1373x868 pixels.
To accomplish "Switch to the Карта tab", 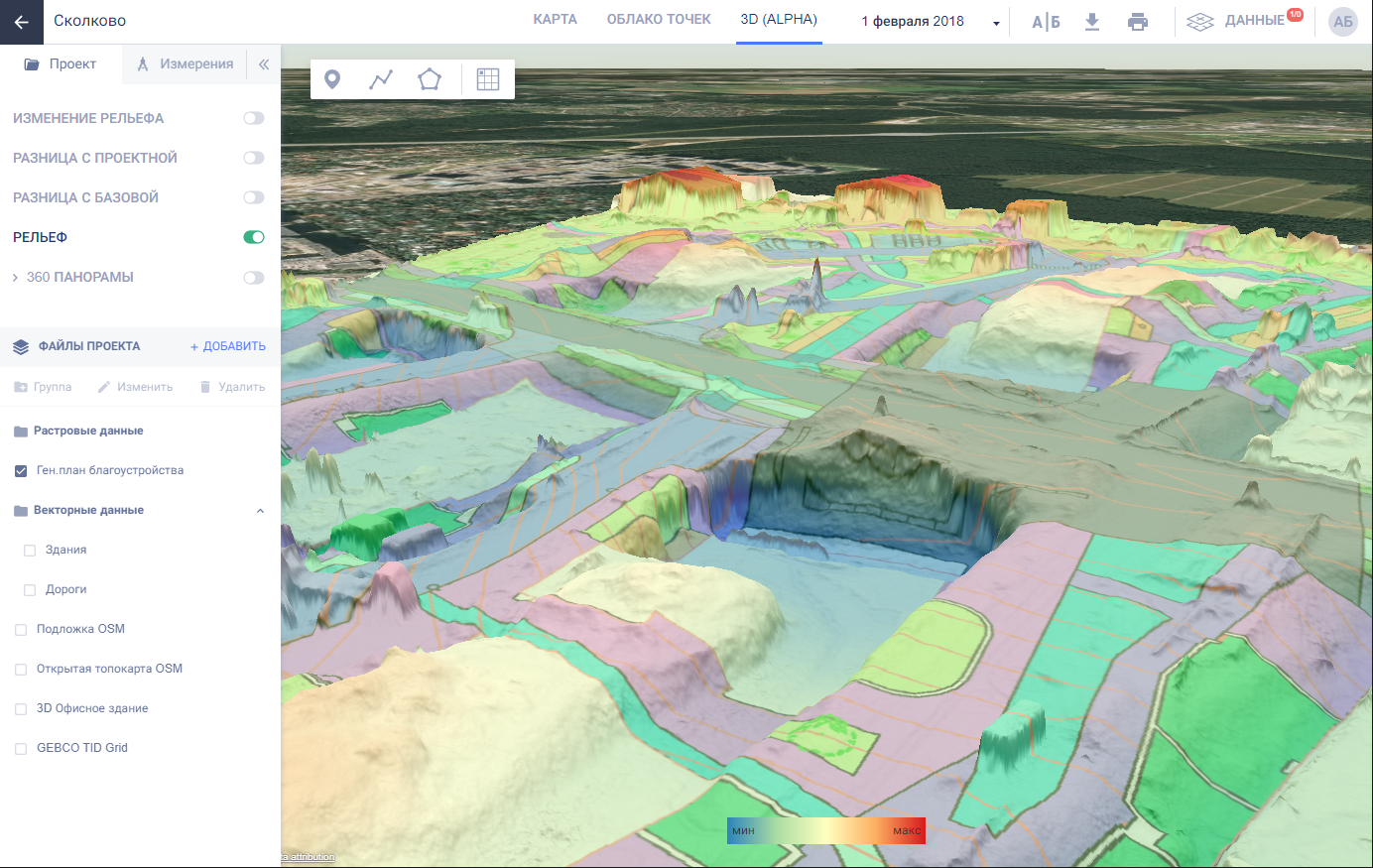I will [555, 20].
